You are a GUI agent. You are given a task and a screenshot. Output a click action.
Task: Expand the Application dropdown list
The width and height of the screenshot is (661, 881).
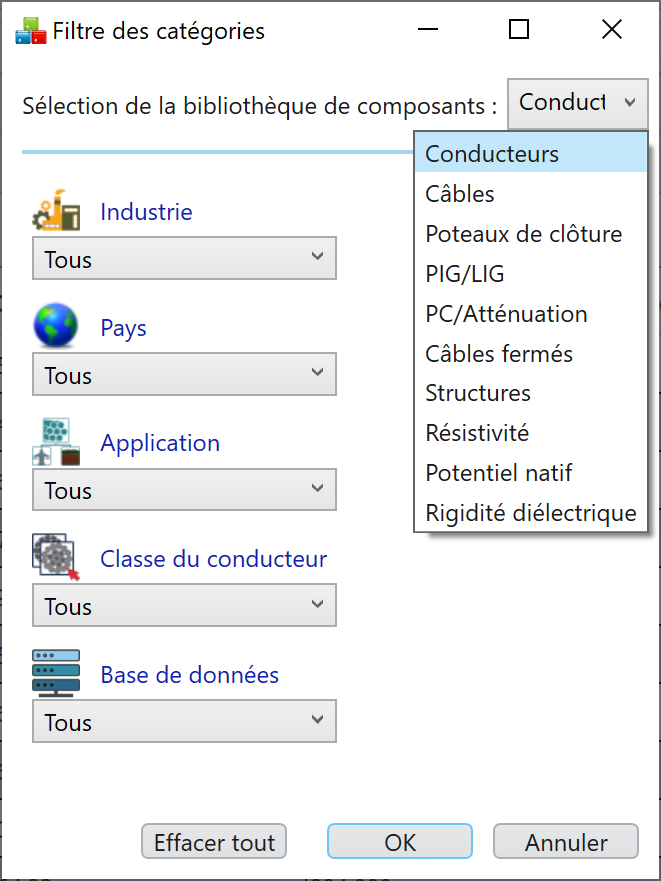tap(184, 489)
